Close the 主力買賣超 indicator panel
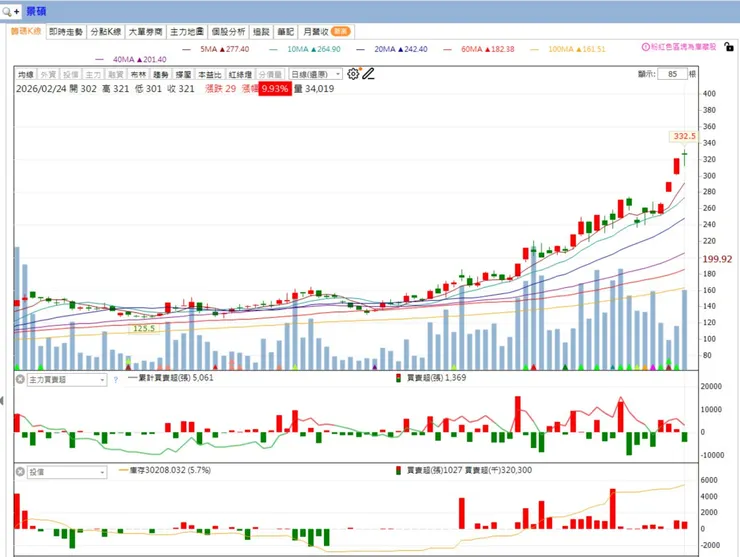The height and width of the screenshot is (557, 740). point(20,379)
